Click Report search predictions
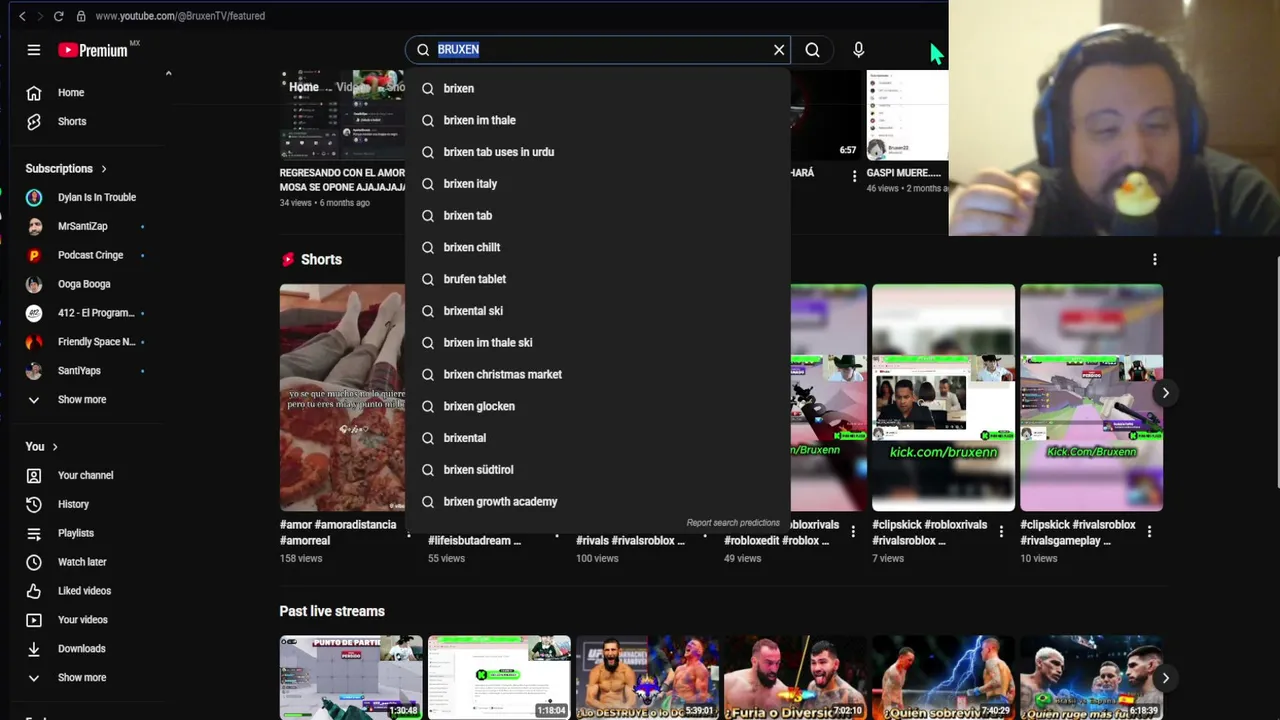This screenshot has width=1280, height=720. click(x=733, y=523)
